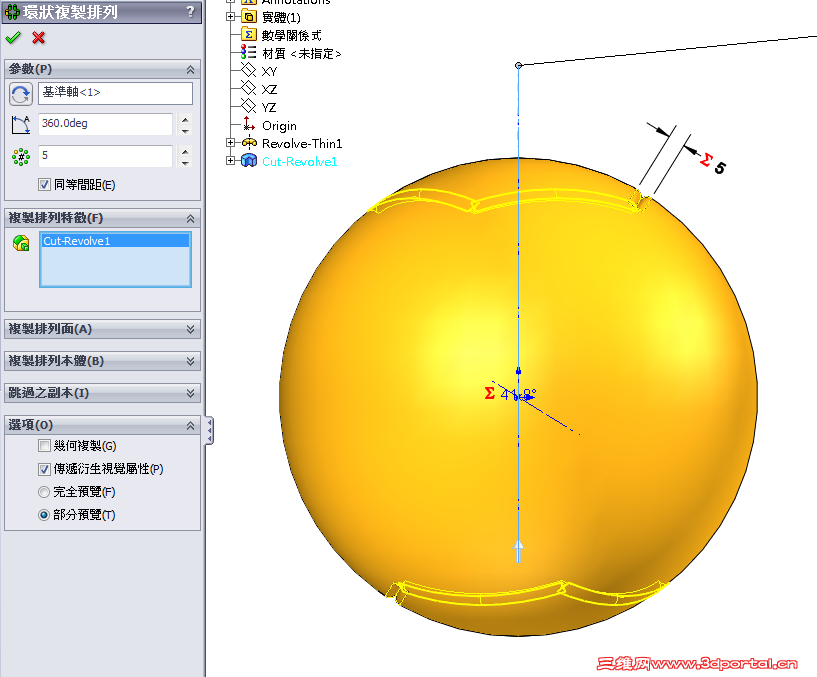The width and height of the screenshot is (817, 677).
Task: Click the instance count icon beside 5
Action: 21,156
